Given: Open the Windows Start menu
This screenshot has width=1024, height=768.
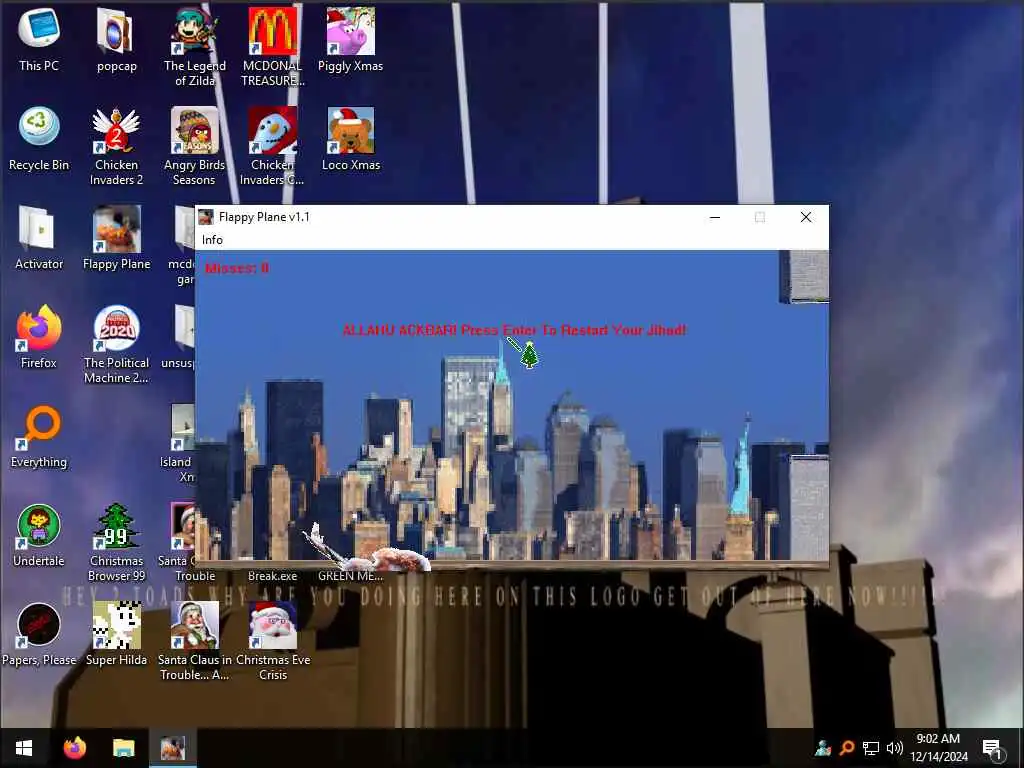Looking at the screenshot, I should [24, 748].
